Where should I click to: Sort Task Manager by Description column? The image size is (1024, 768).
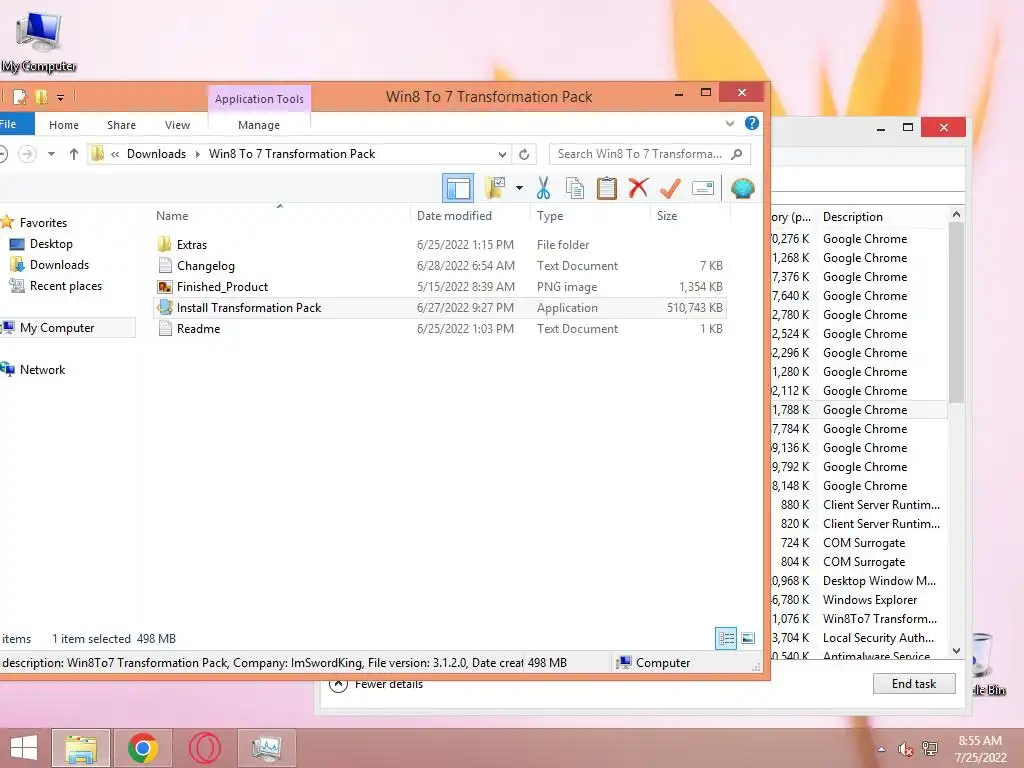click(852, 217)
